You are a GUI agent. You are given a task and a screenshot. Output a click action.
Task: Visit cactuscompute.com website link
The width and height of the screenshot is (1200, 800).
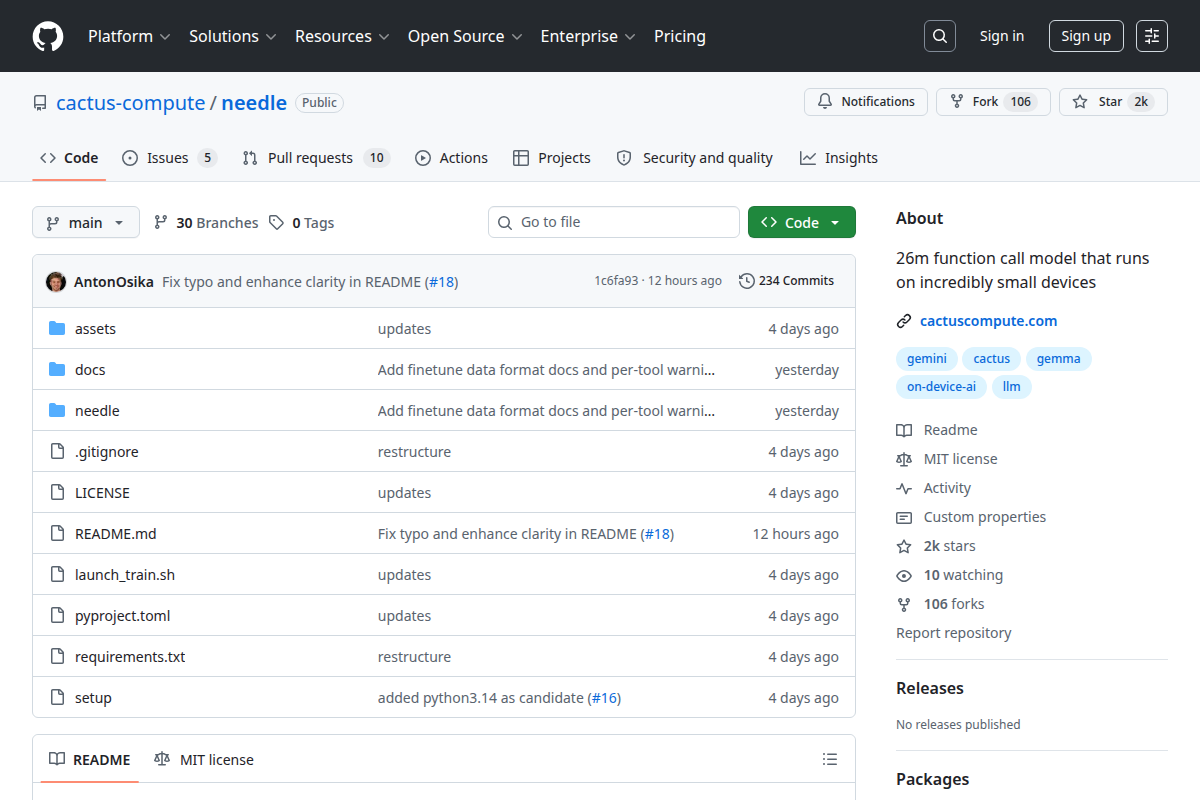(989, 321)
